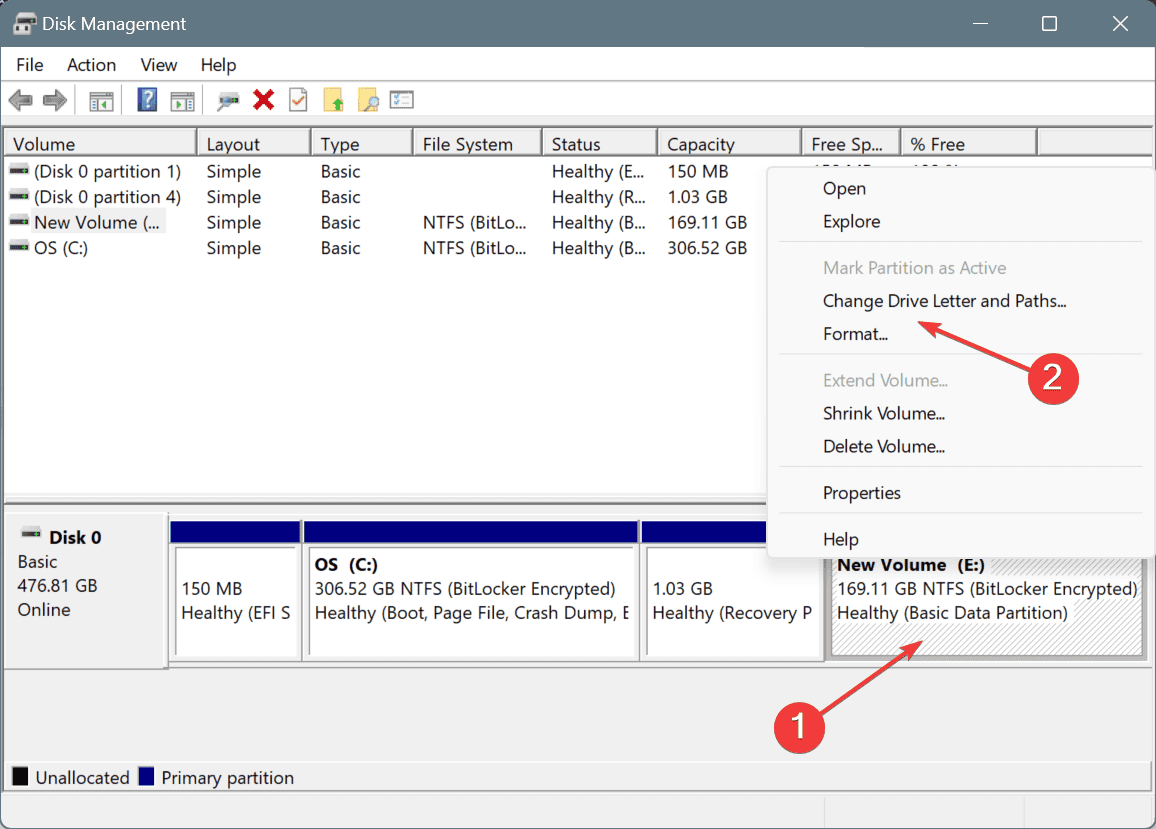Open the Action menu
1156x829 pixels.
[x=91, y=65]
